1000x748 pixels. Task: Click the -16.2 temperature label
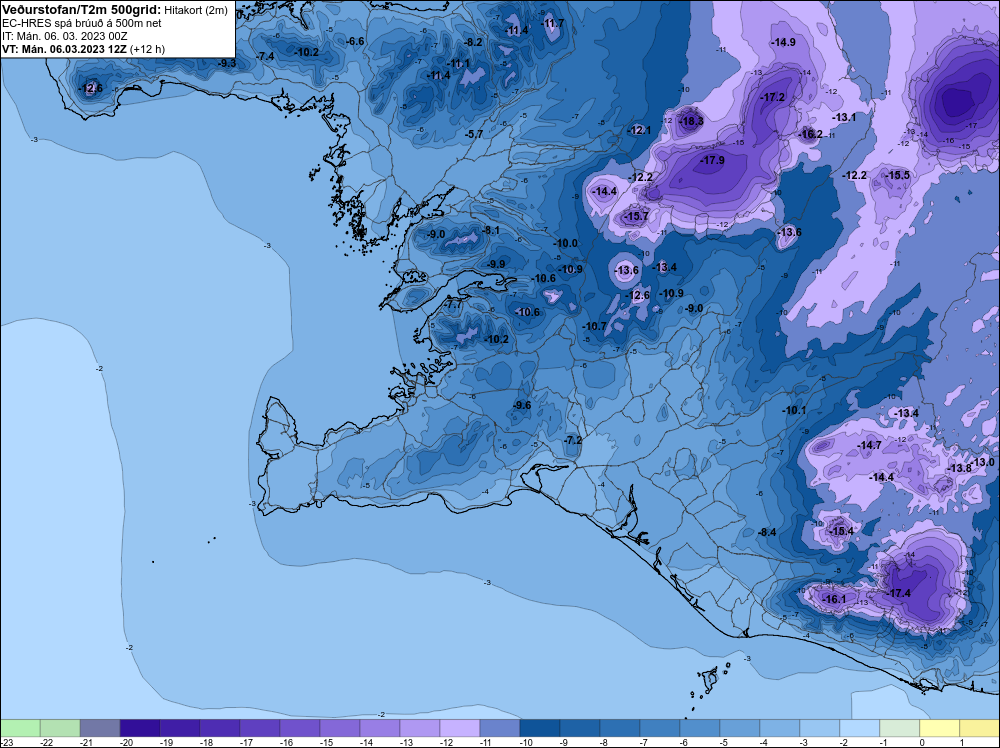point(811,134)
